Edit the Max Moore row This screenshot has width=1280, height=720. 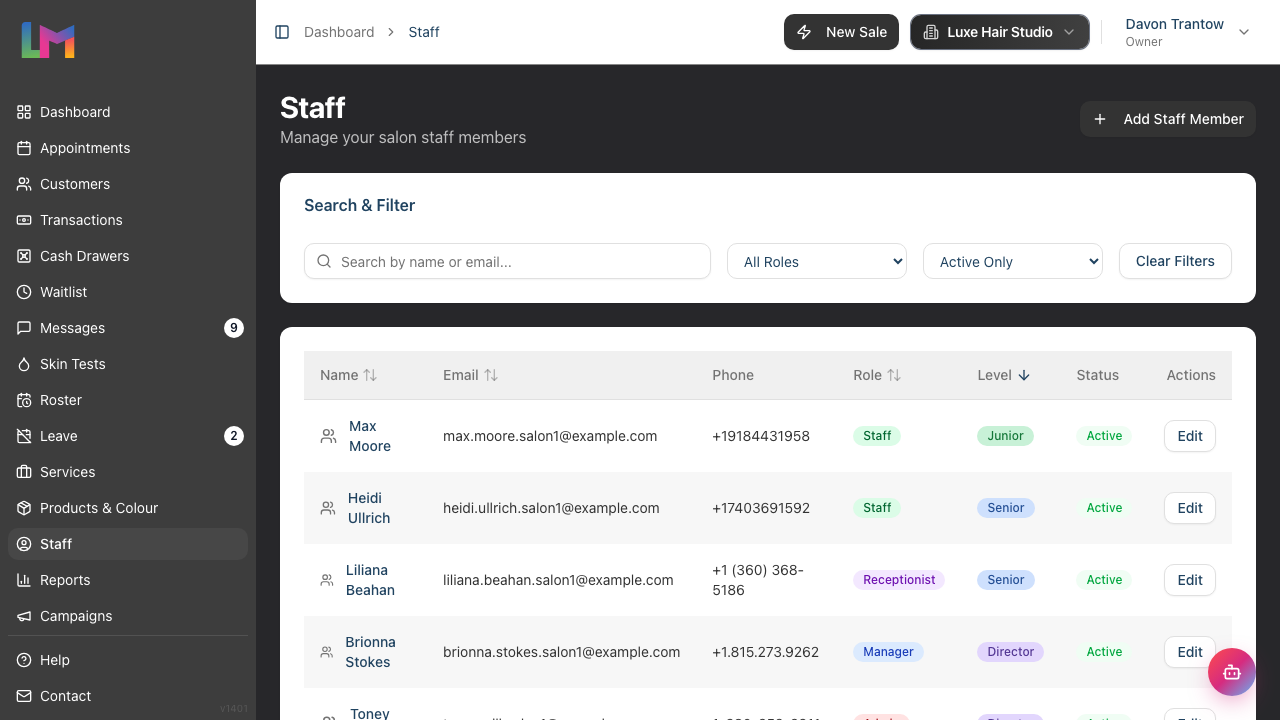[x=1190, y=436]
